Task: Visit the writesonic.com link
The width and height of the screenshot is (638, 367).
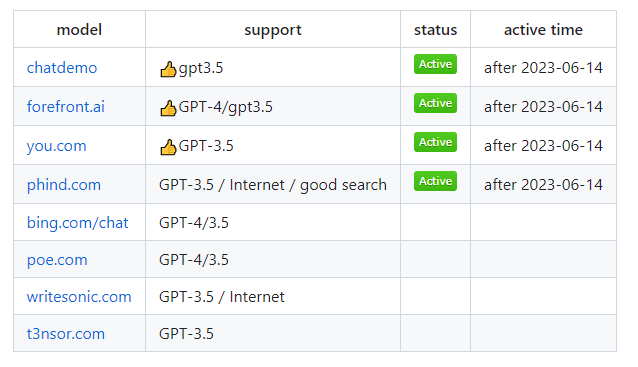Action: 79,297
